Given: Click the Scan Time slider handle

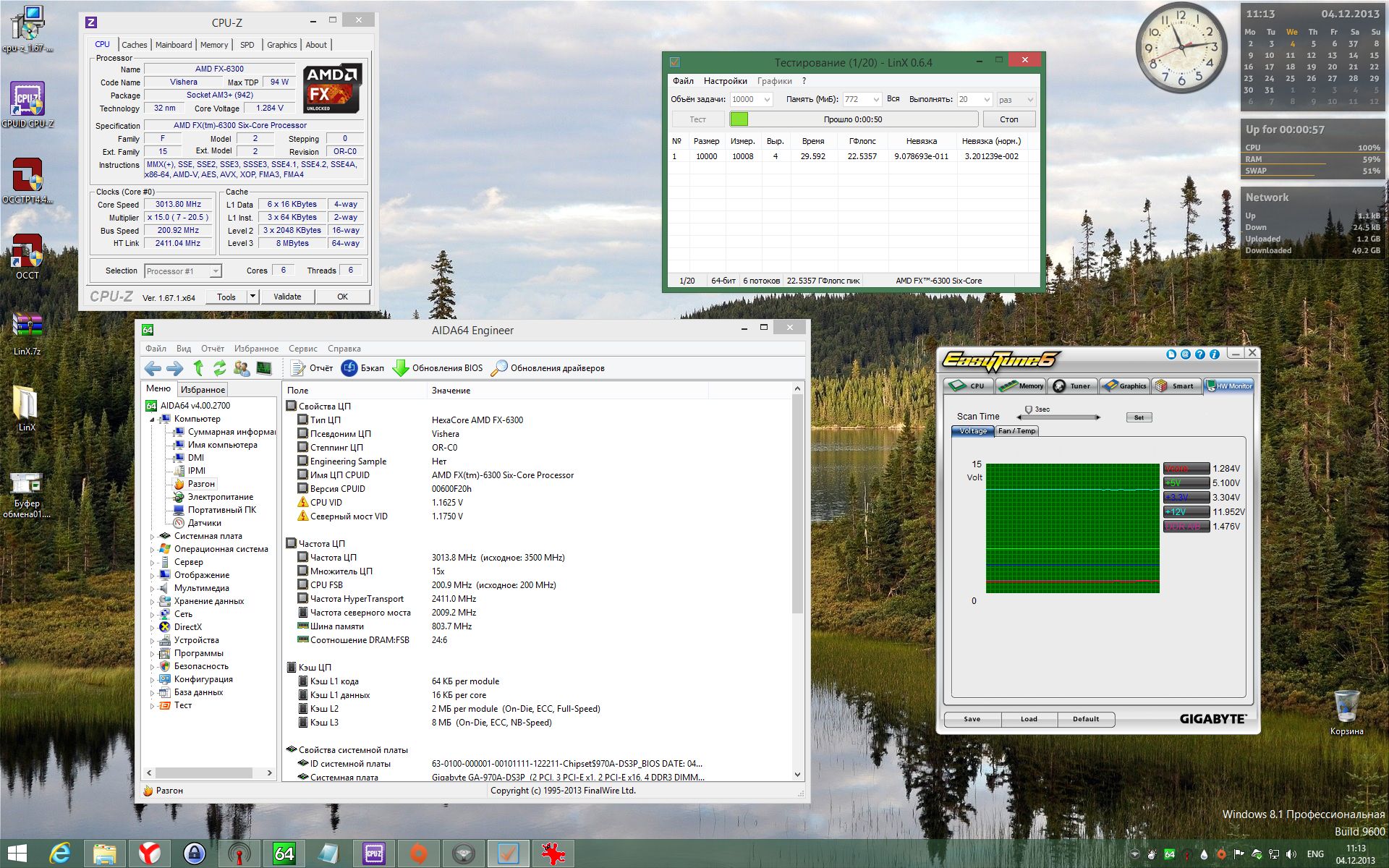Looking at the screenshot, I should [x=1029, y=411].
